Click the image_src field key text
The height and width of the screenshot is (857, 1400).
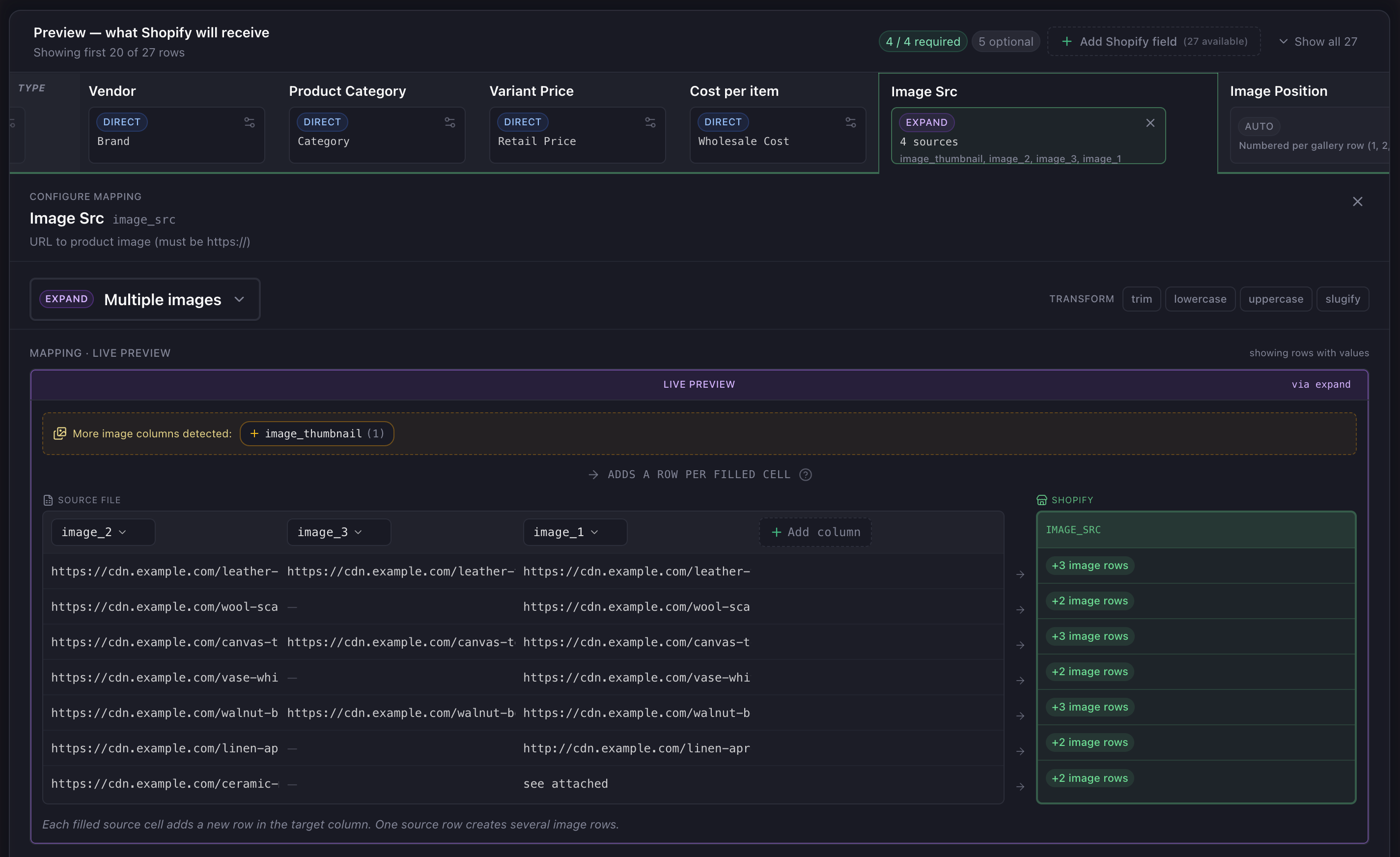coord(144,219)
